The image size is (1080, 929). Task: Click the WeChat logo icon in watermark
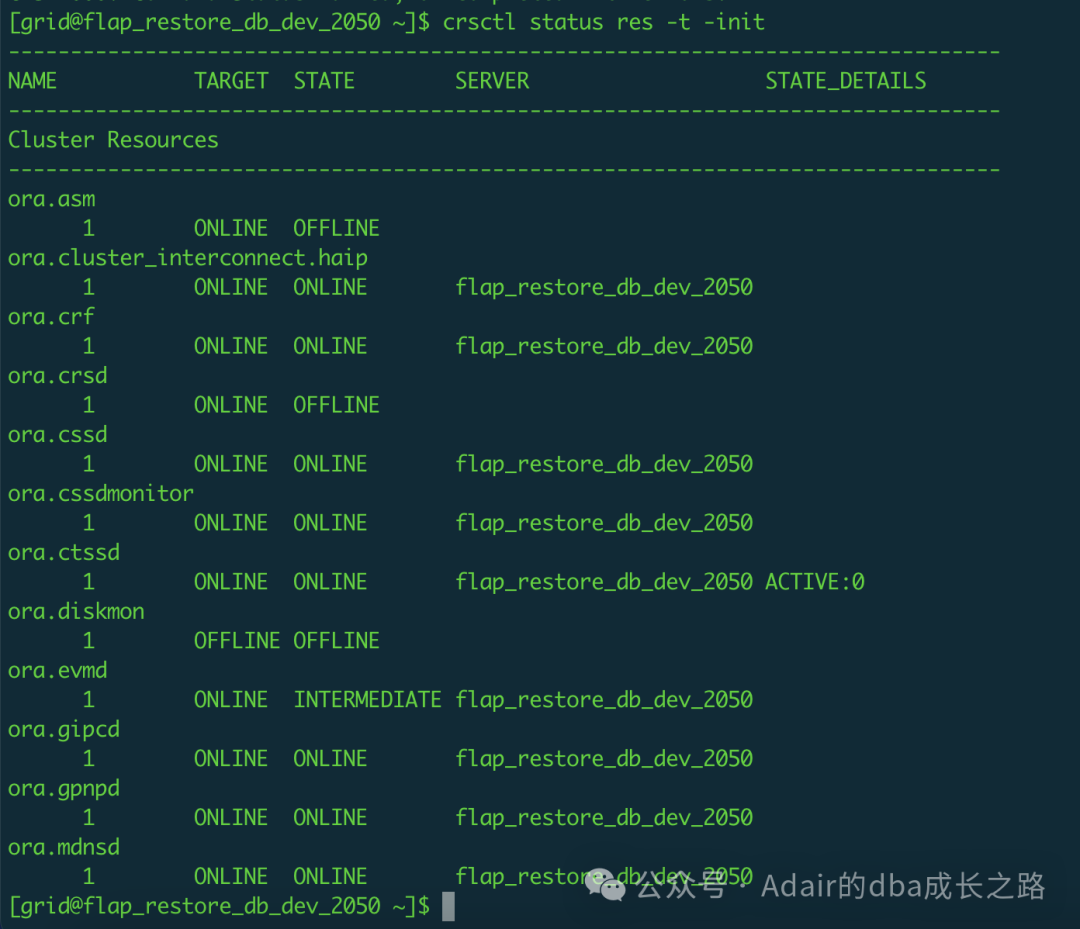(x=606, y=884)
